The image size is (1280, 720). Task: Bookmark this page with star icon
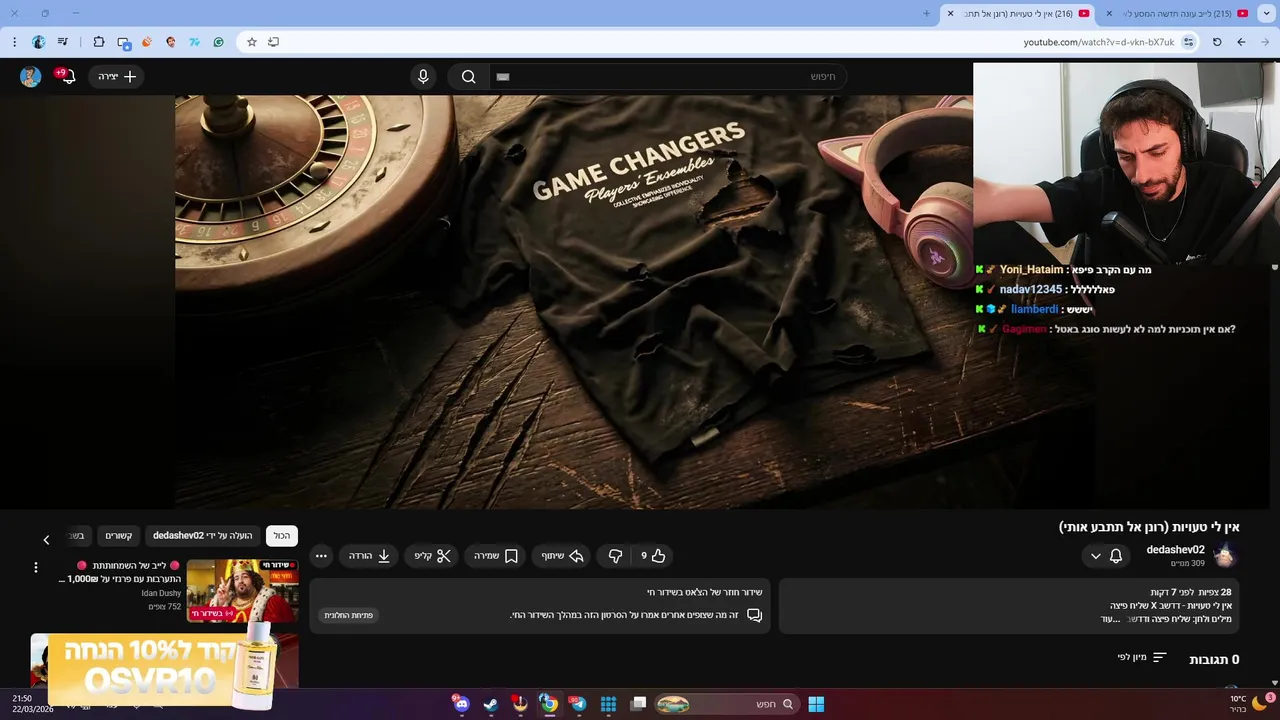[x=252, y=42]
